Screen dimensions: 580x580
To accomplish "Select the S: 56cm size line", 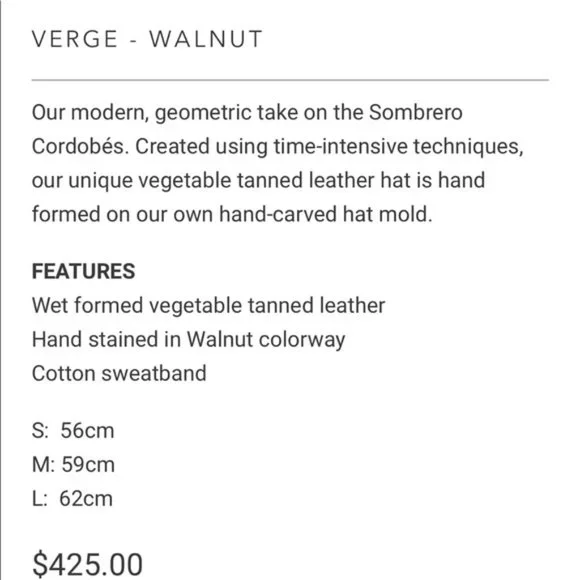I will (73, 431).
